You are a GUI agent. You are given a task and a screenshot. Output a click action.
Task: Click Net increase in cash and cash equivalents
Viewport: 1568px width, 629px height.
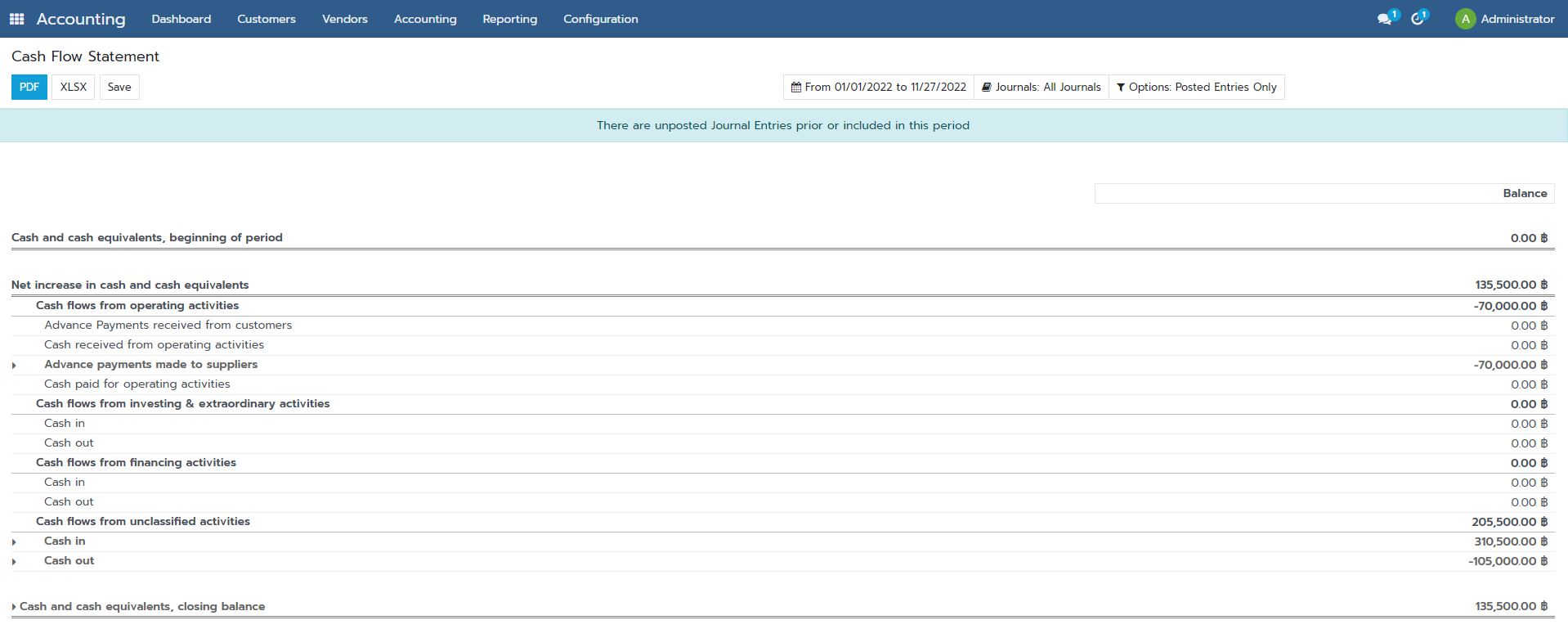pyautogui.click(x=130, y=285)
